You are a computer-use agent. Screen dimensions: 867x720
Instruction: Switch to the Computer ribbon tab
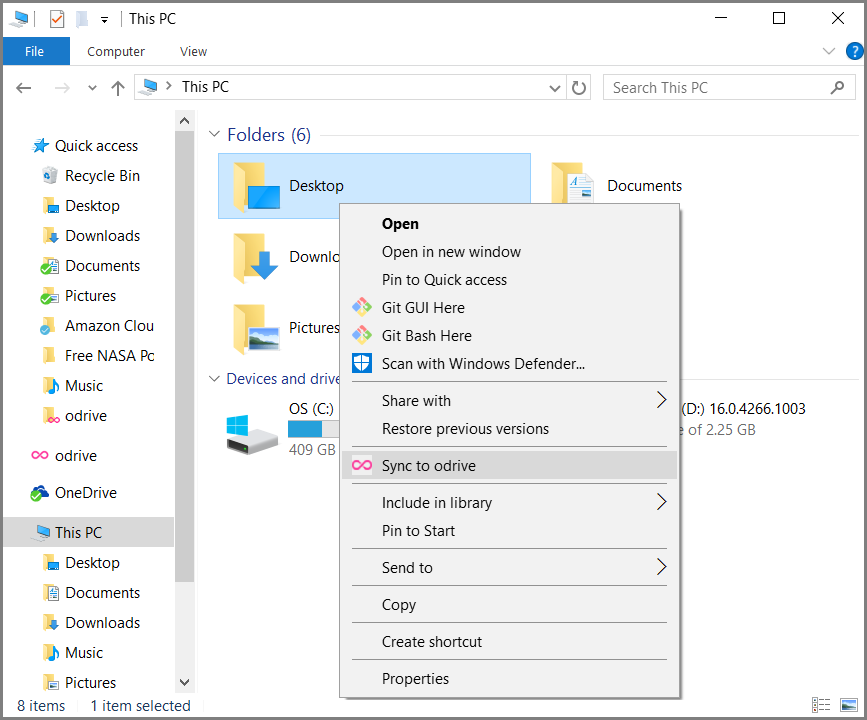pos(116,51)
